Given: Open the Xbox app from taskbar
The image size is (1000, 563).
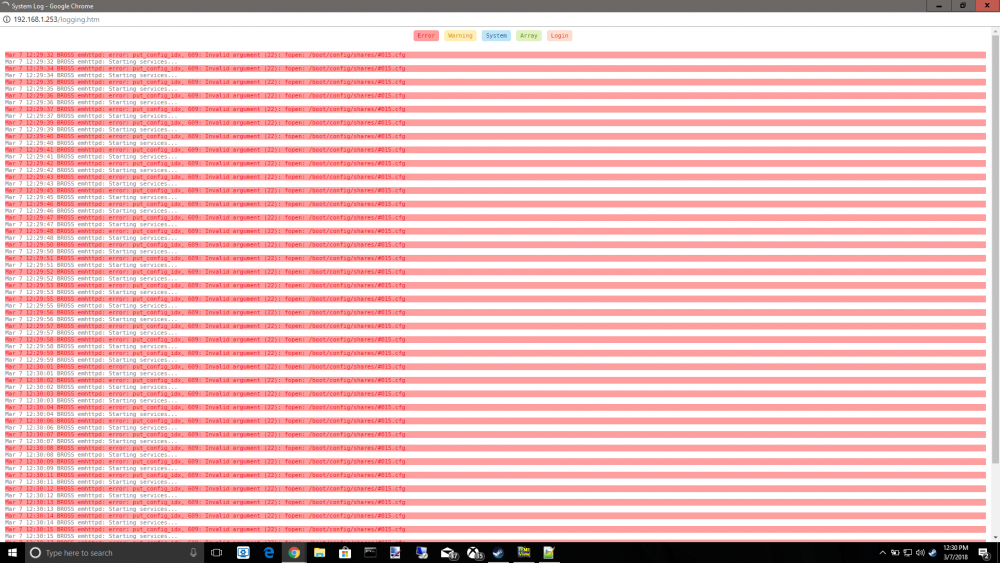Looking at the screenshot, I should (x=474, y=553).
